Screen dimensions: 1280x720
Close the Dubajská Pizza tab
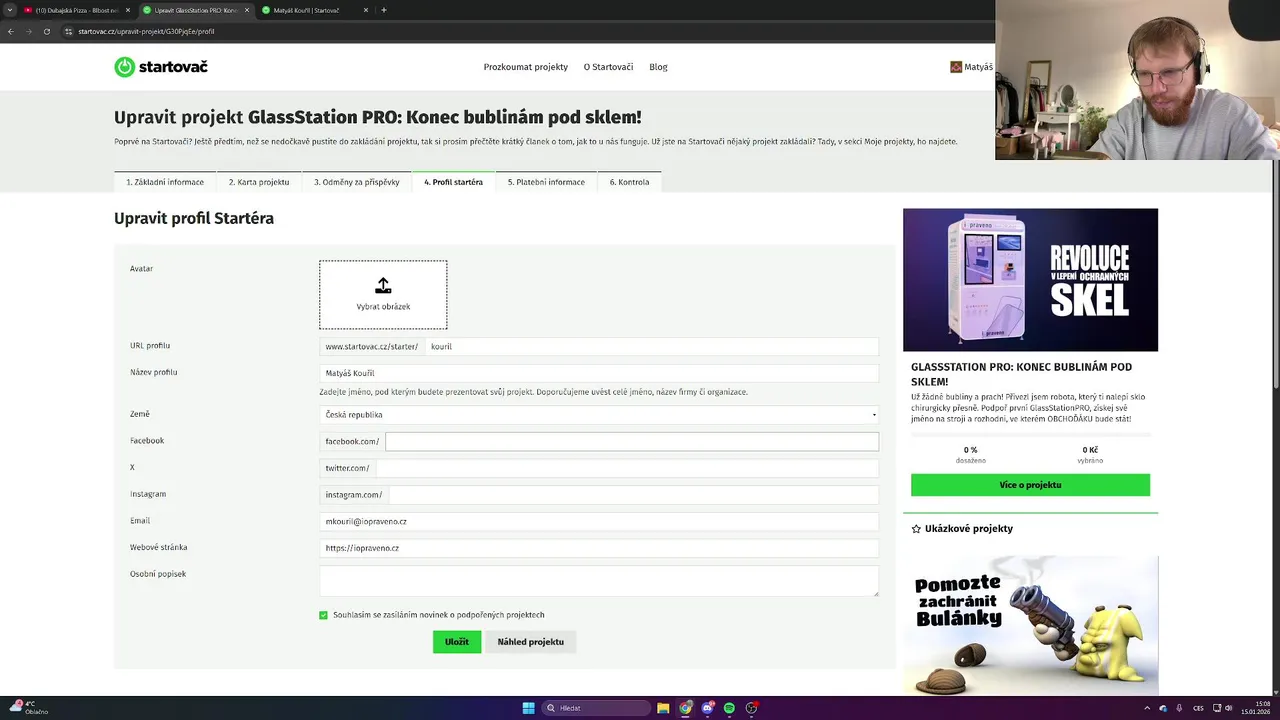[127, 10]
